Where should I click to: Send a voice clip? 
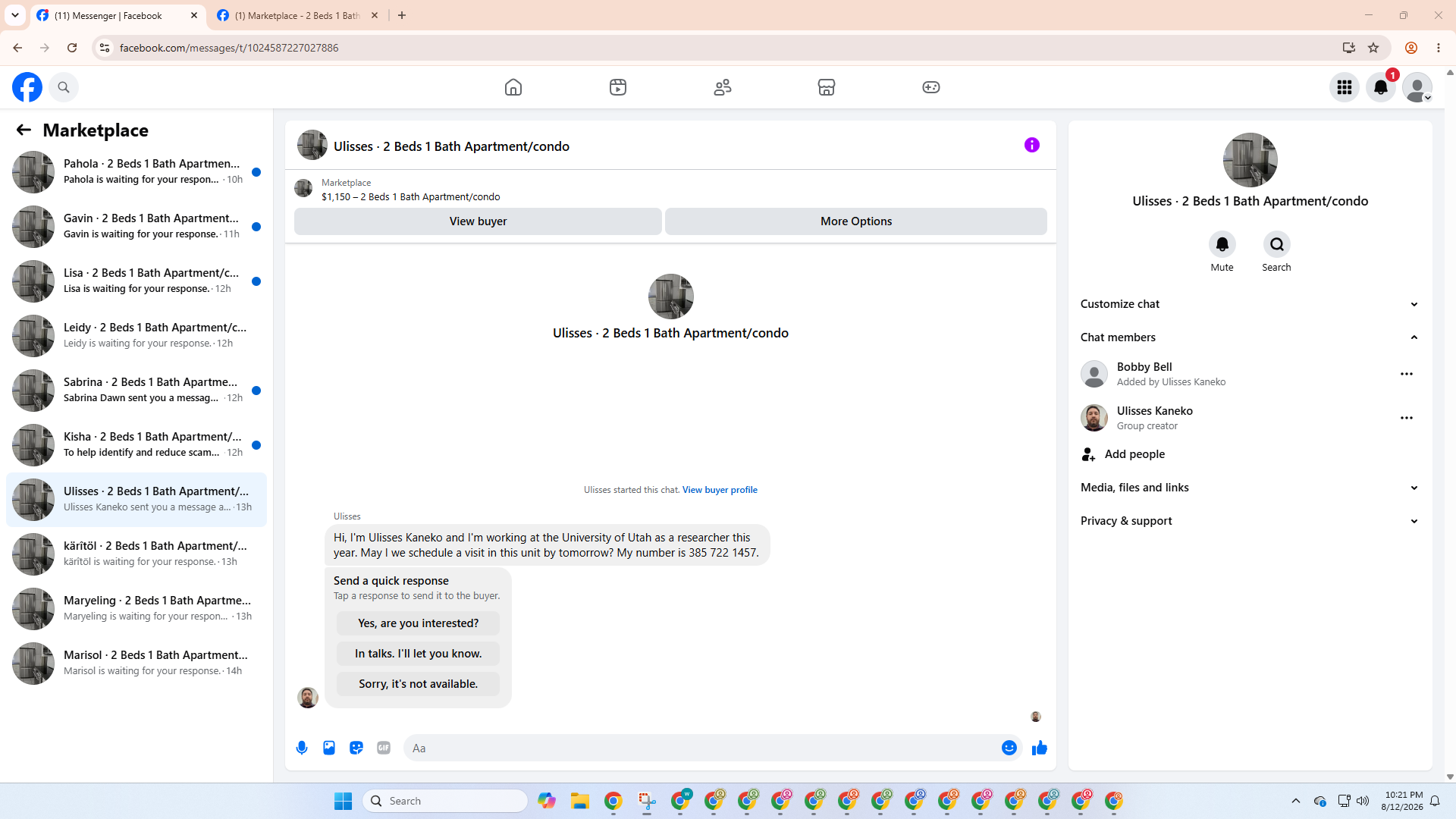click(302, 748)
